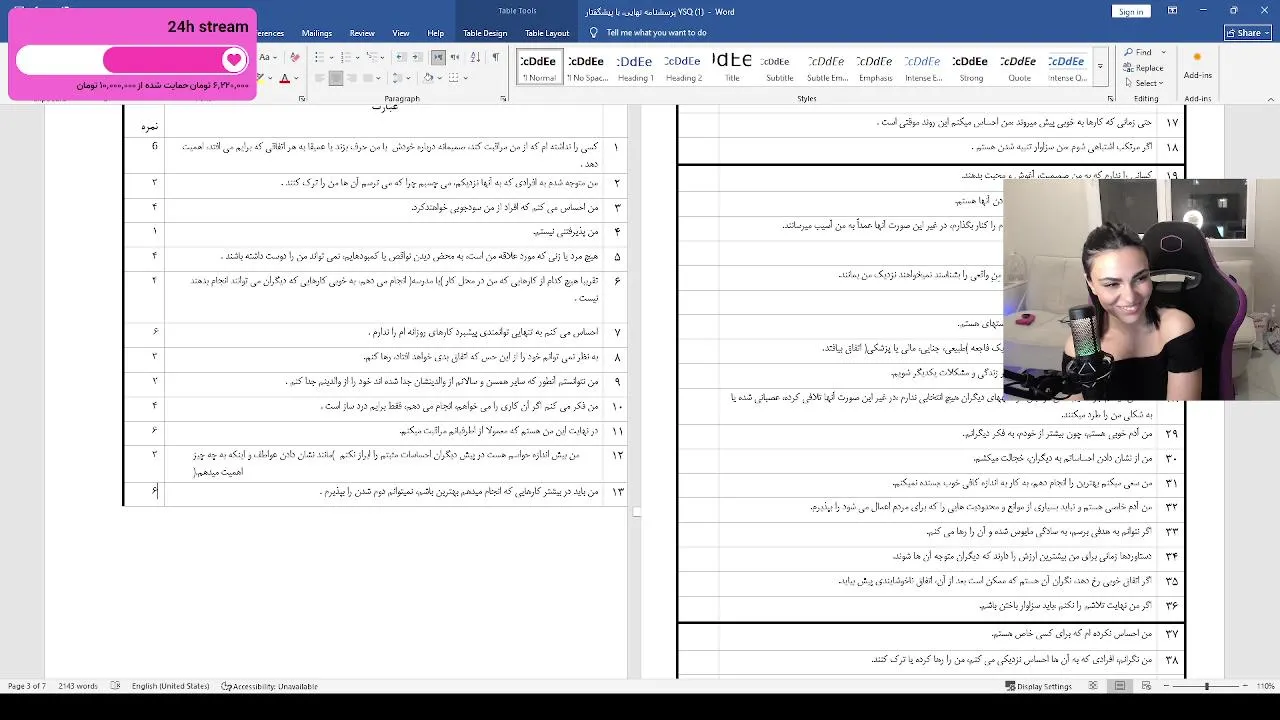The image size is (1280, 720).
Task: Click the Bullets list icon
Action: point(320,57)
